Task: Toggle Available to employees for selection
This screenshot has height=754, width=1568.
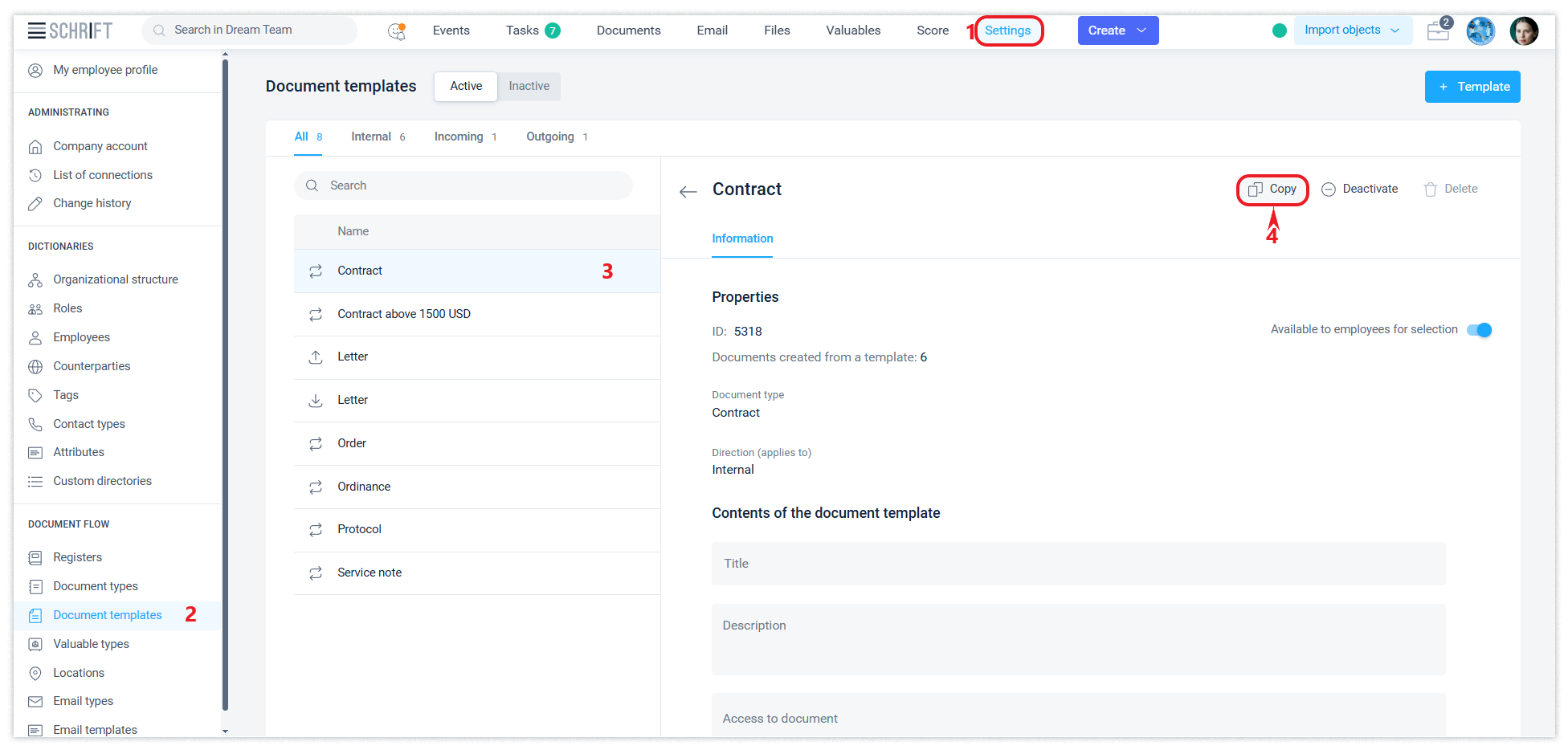Action: click(x=1479, y=330)
